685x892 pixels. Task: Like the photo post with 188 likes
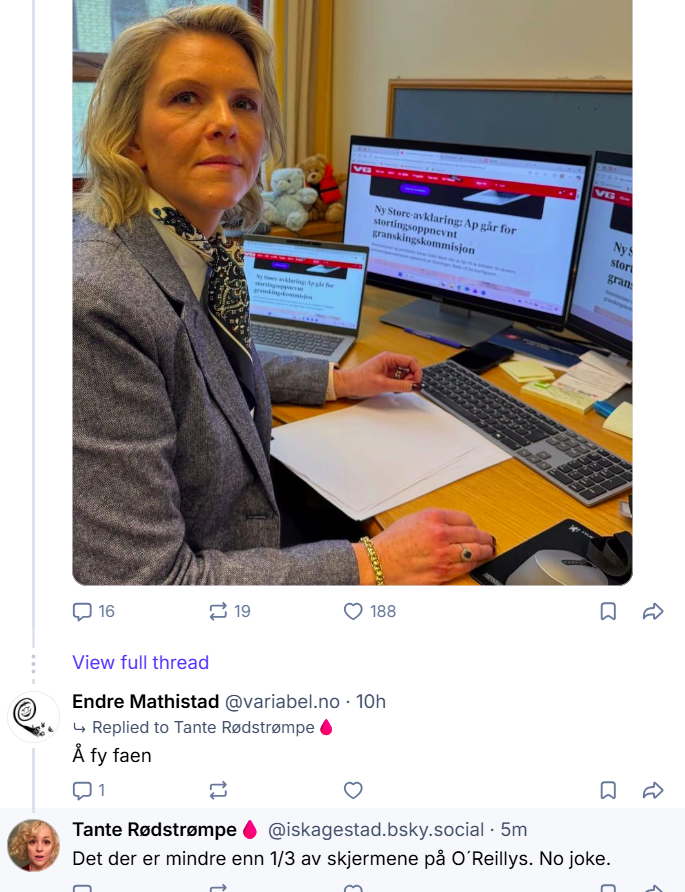pos(353,611)
